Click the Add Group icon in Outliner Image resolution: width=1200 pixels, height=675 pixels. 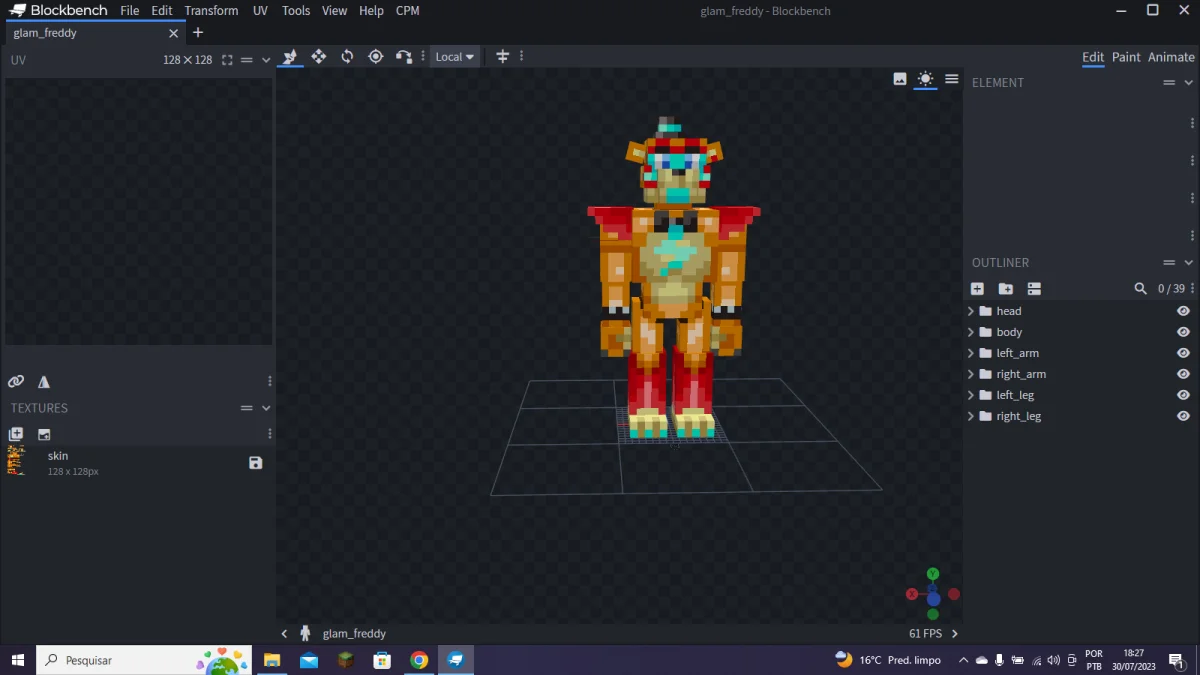pyautogui.click(x=1006, y=289)
